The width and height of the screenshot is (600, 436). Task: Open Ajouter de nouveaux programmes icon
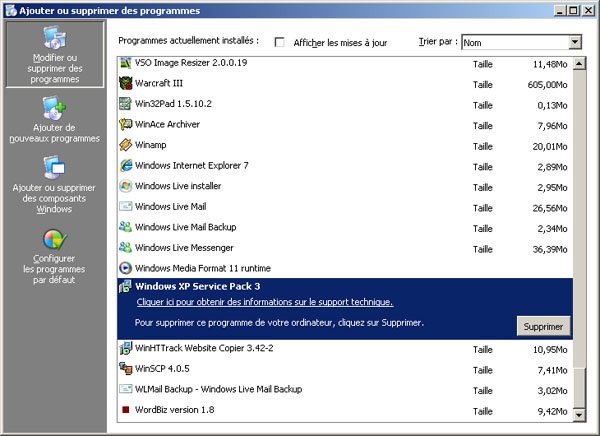point(54,108)
